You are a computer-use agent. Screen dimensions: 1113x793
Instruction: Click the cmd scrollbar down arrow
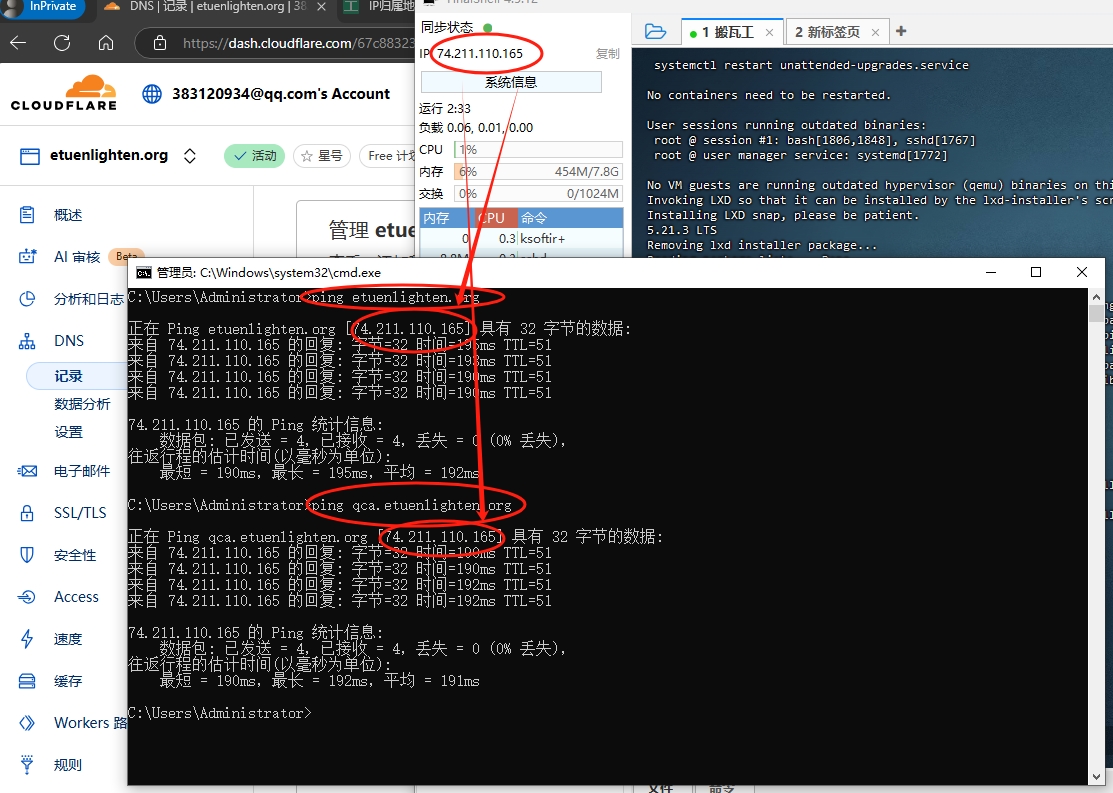[1096, 777]
